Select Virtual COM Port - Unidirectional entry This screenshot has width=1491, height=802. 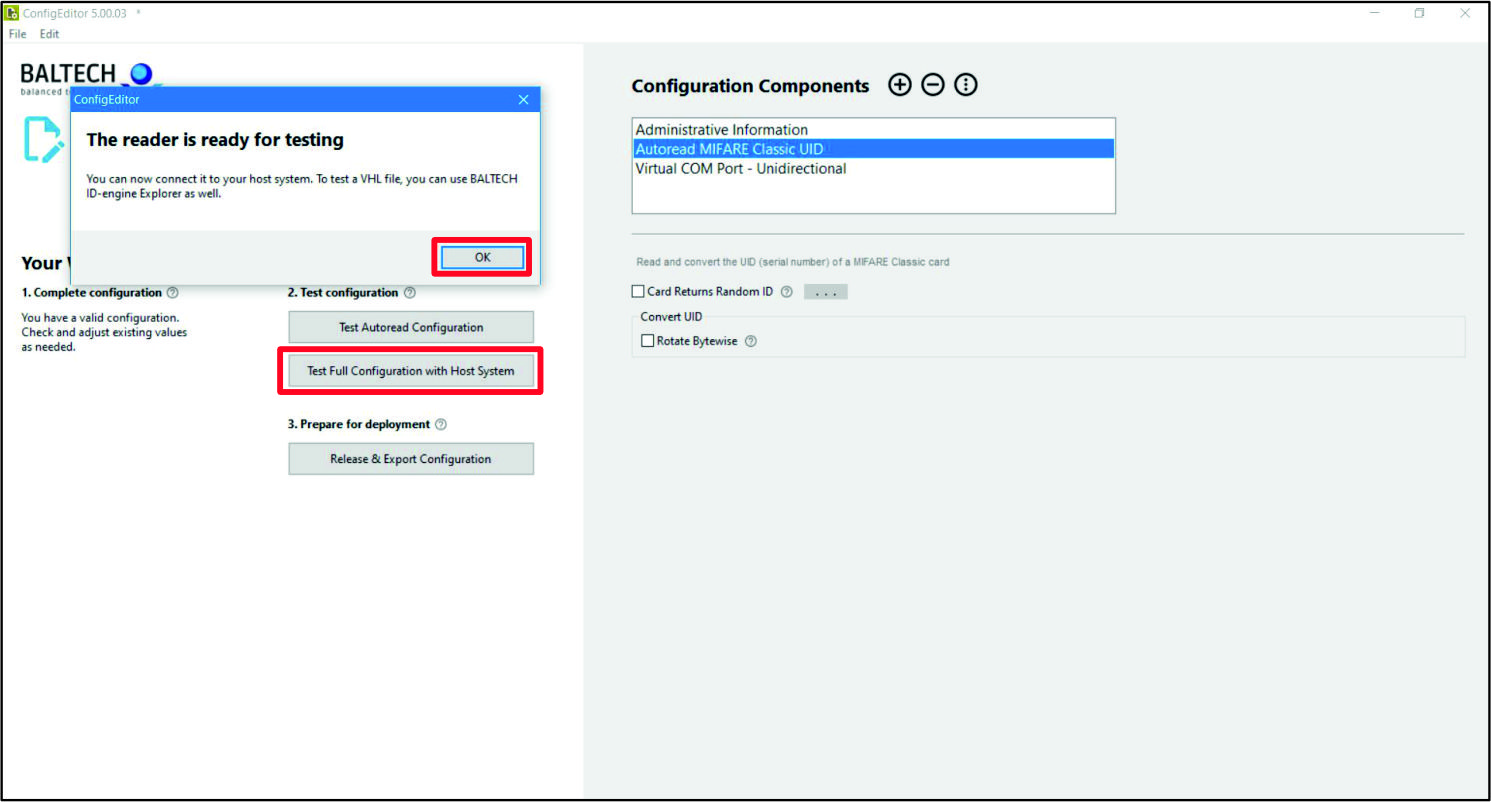click(x=873, y=168)
